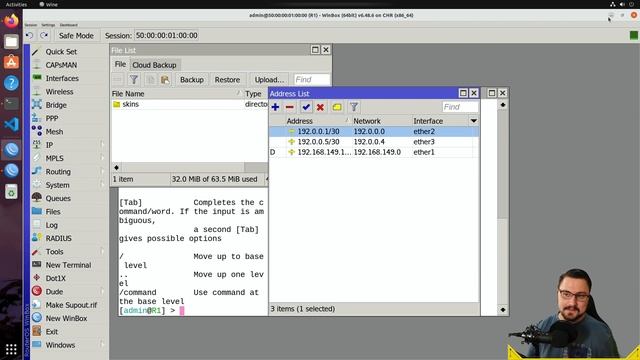
Task: Expand the Tools submenu
Action: coord(54,252)
